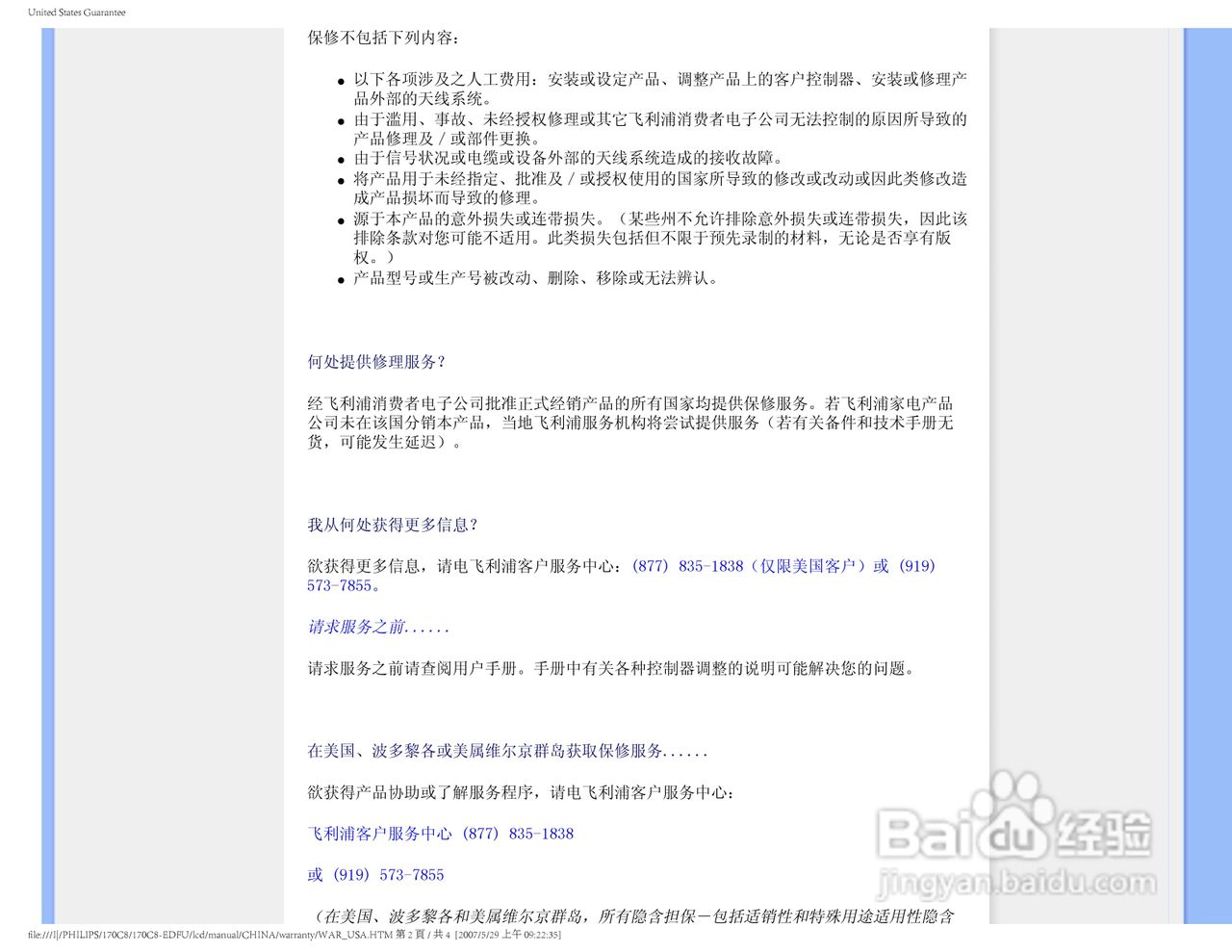This screenshot has width=1232, height=952.
Task: Click the italic link 请求服务之前......
Action: (378, 627)
